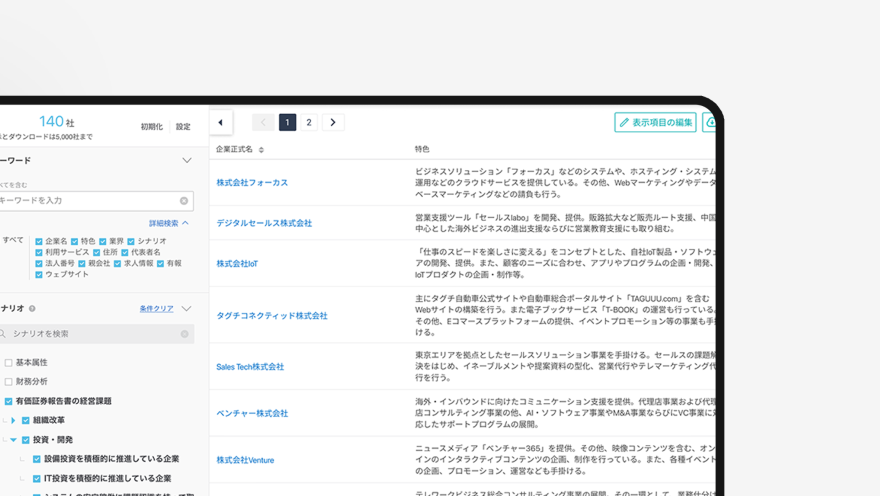Viewport: 880px width, 496px height.
Task: Toggle the 利用サービス checkbox
Action: pyautogui.click(x=39, y=252)
